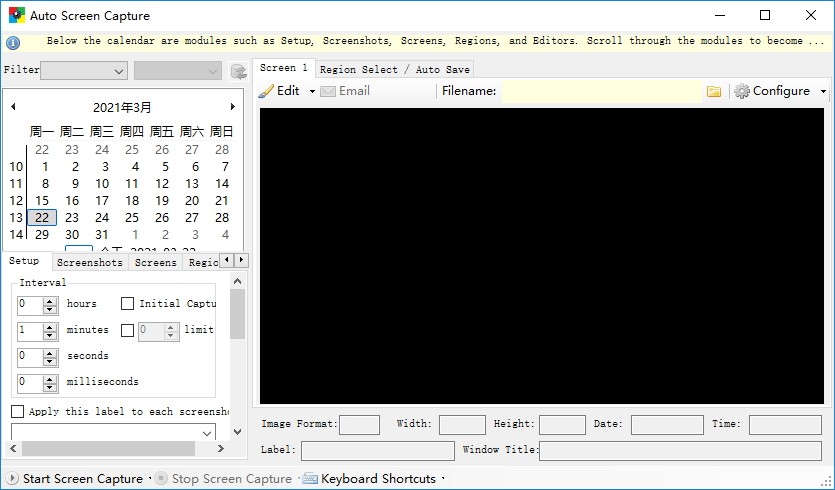Open Keyboard Shortcuts
Screen dimensions: 835x490
pyautogui.click(x=378, y=478)
